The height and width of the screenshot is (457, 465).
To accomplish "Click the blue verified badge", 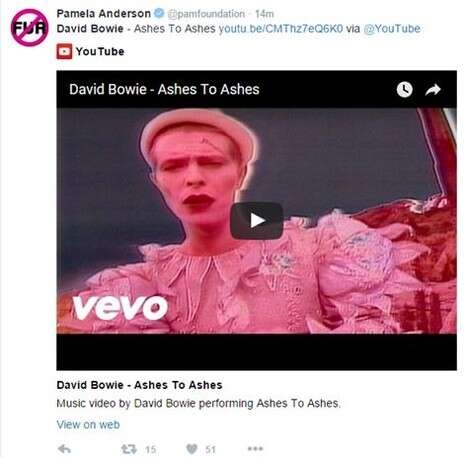I will [x=159, y=13].
